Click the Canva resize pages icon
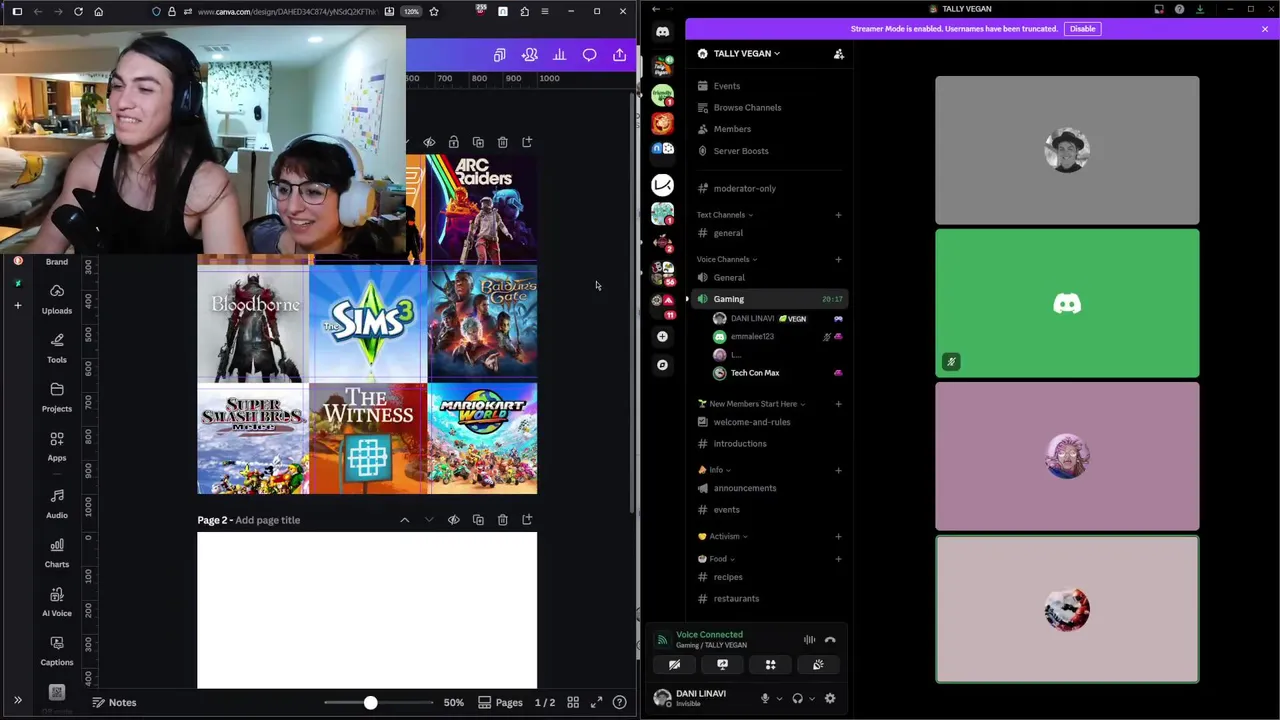The width and height of the screenshot is (1280, 720). point(500,55)
